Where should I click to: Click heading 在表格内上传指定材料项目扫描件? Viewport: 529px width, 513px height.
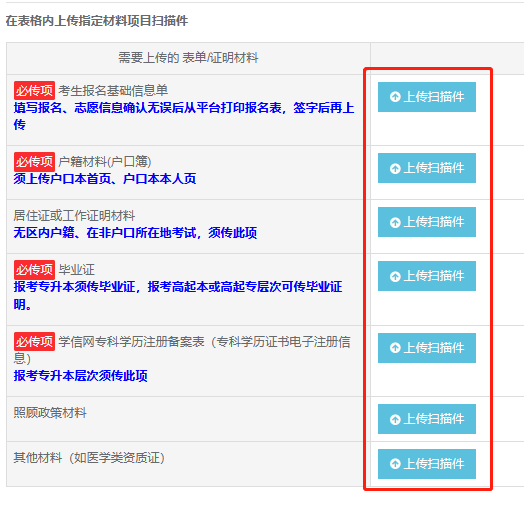click(97, 21)
